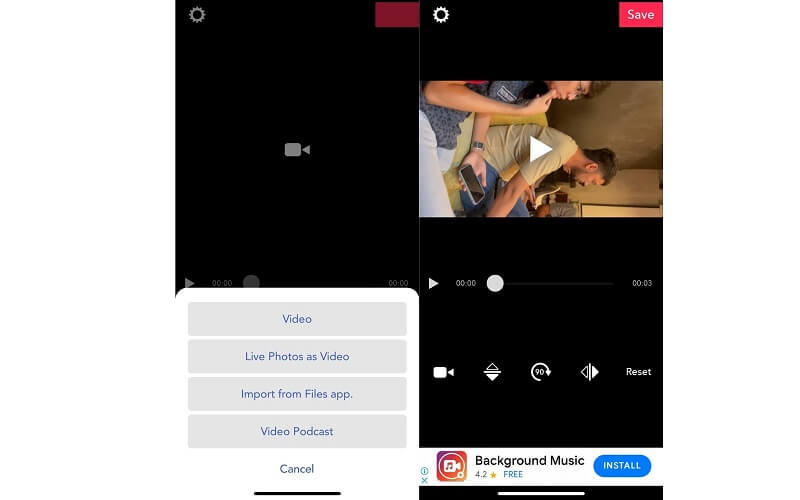Click Reset to undo the edits
The width and height of the screenshot is (800, 500).
[638, 372]
